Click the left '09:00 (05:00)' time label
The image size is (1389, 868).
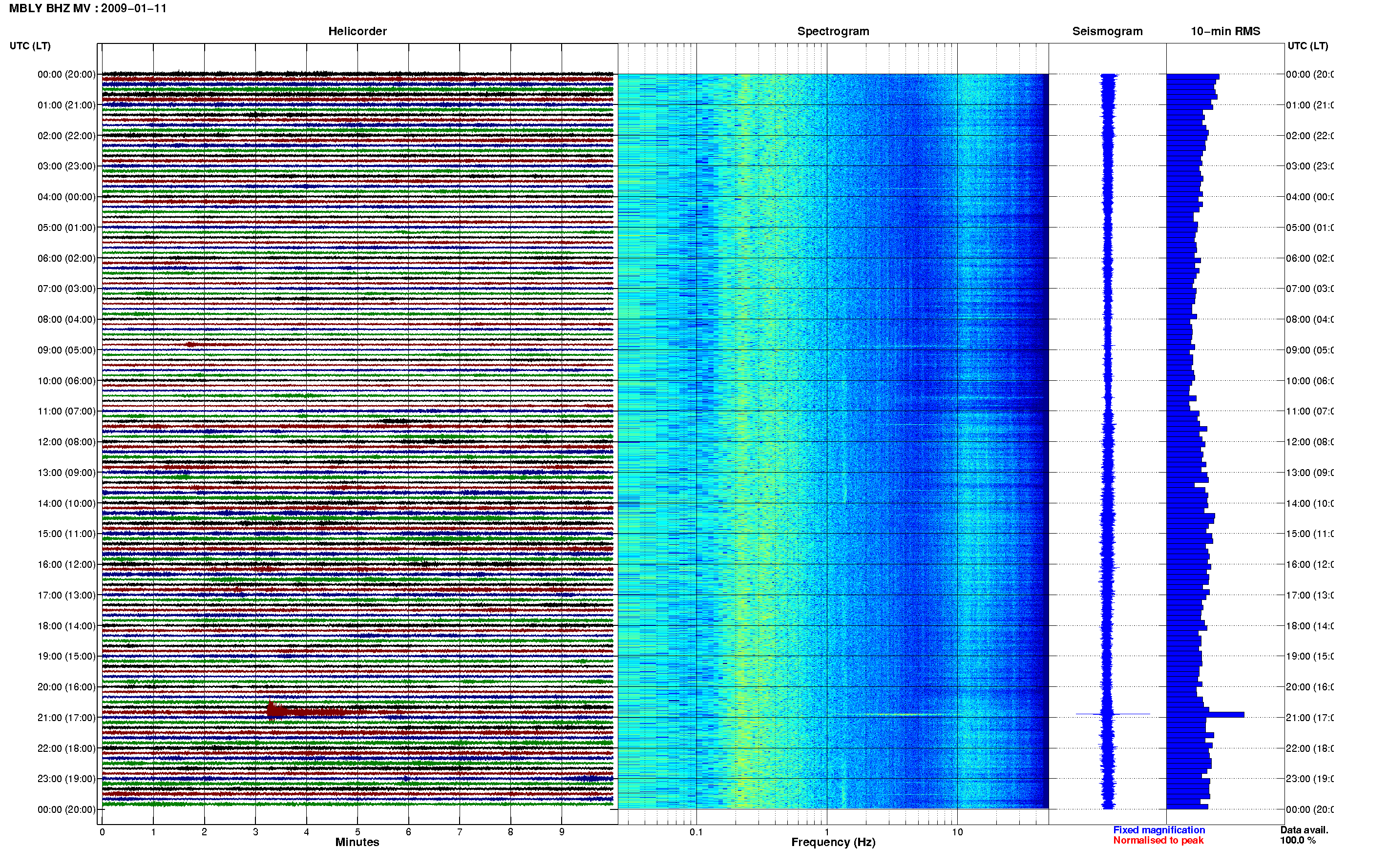tap(66, 350)
